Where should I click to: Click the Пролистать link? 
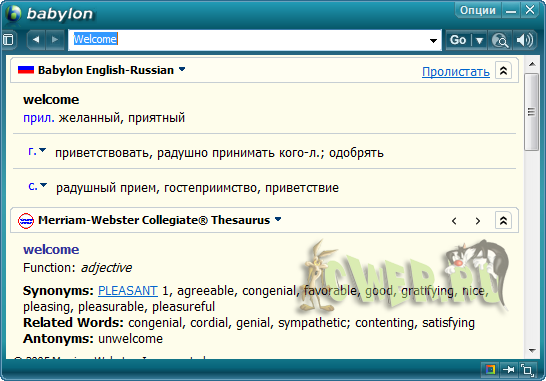coord(456,71)
